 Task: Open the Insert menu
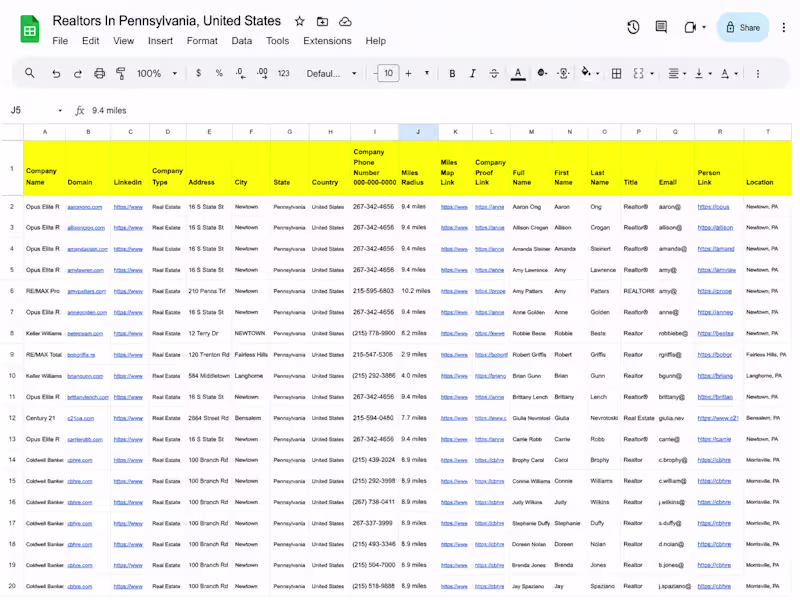[160, 41]
